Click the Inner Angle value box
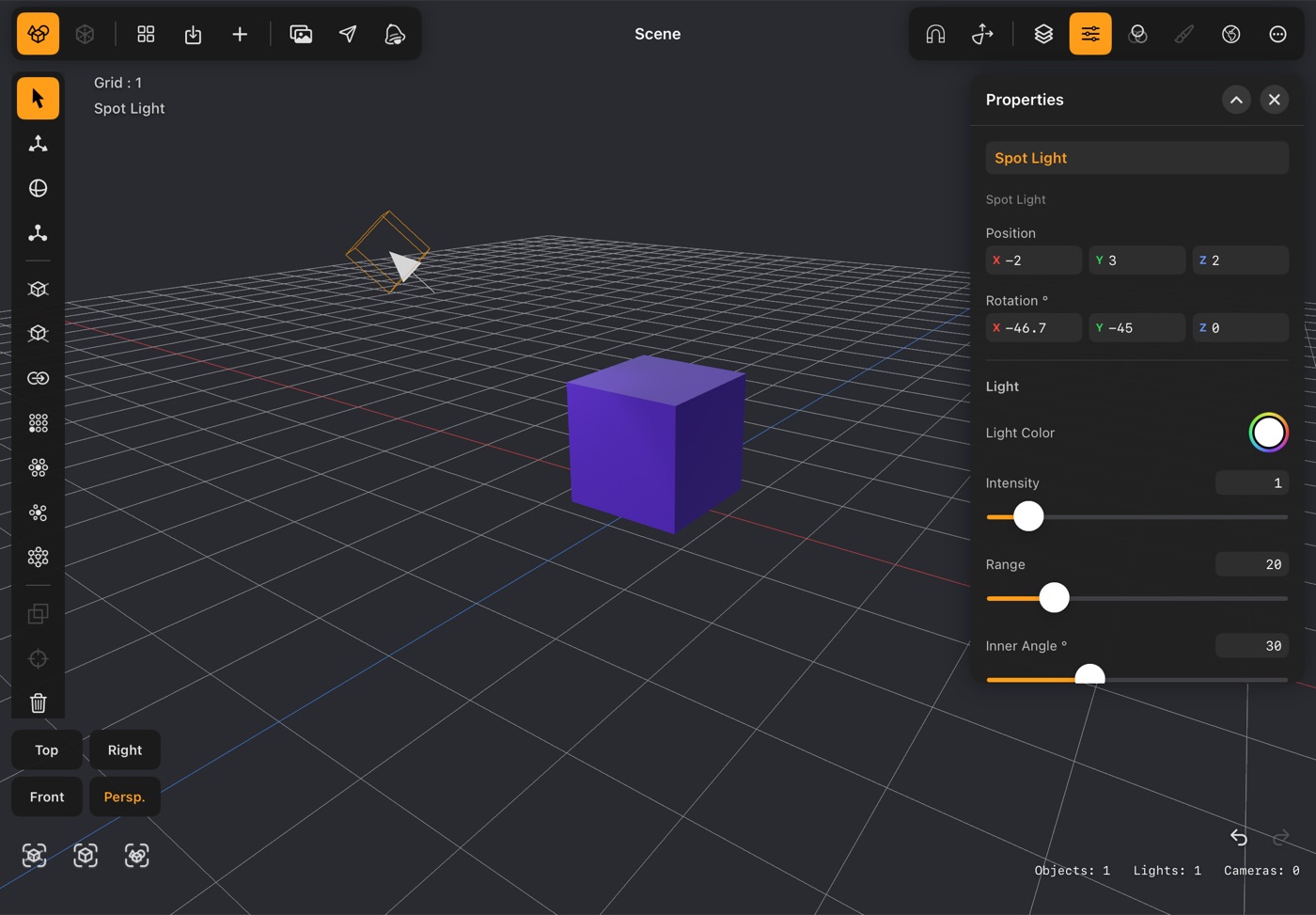This screenshot has width=1316, height=915. [x=1252, y=646]
